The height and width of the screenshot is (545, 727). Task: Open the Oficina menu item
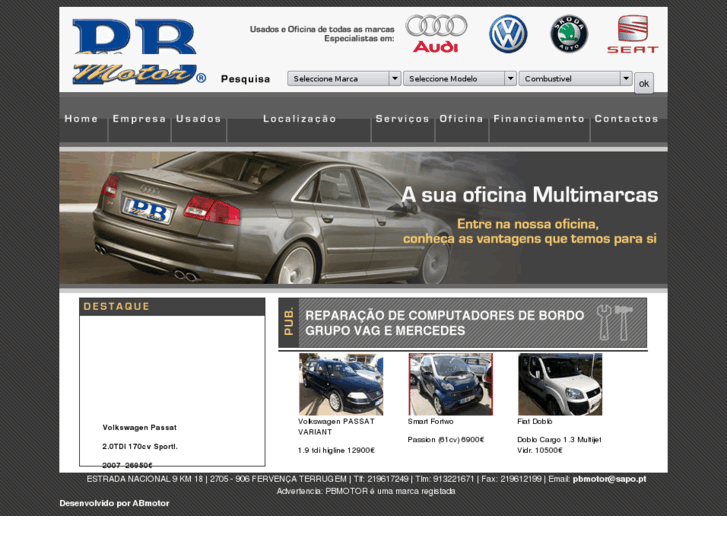(x=461, y=119)
